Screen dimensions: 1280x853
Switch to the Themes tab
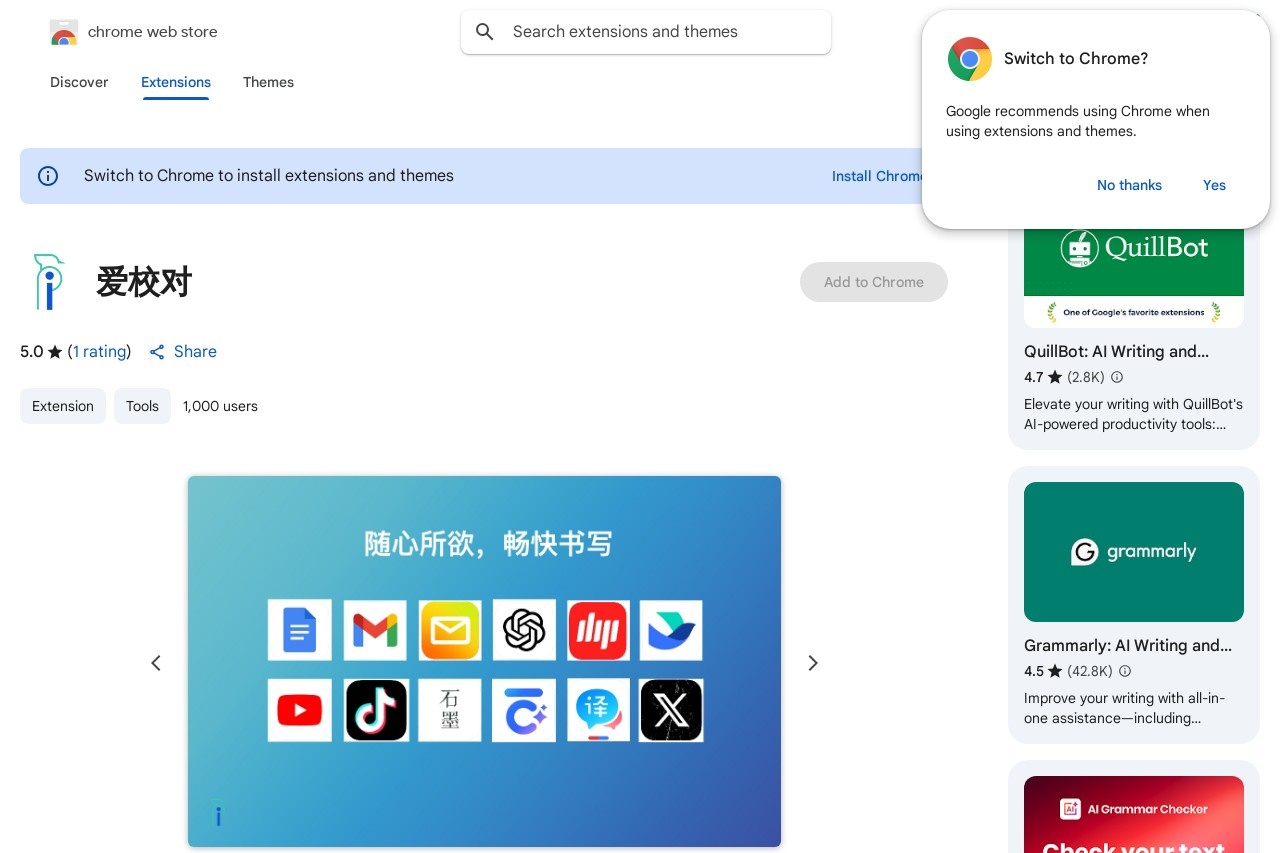click(268, 82)
